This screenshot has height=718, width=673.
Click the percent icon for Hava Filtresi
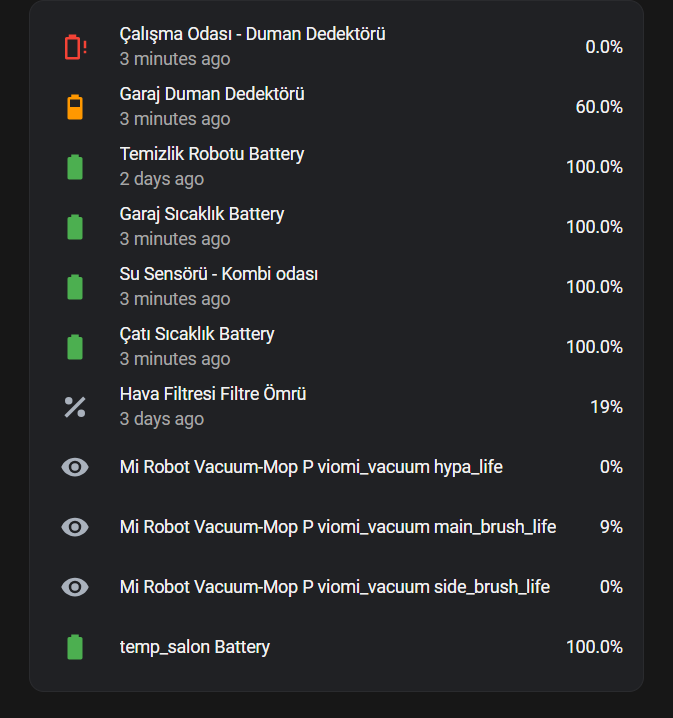pos(75,407)
